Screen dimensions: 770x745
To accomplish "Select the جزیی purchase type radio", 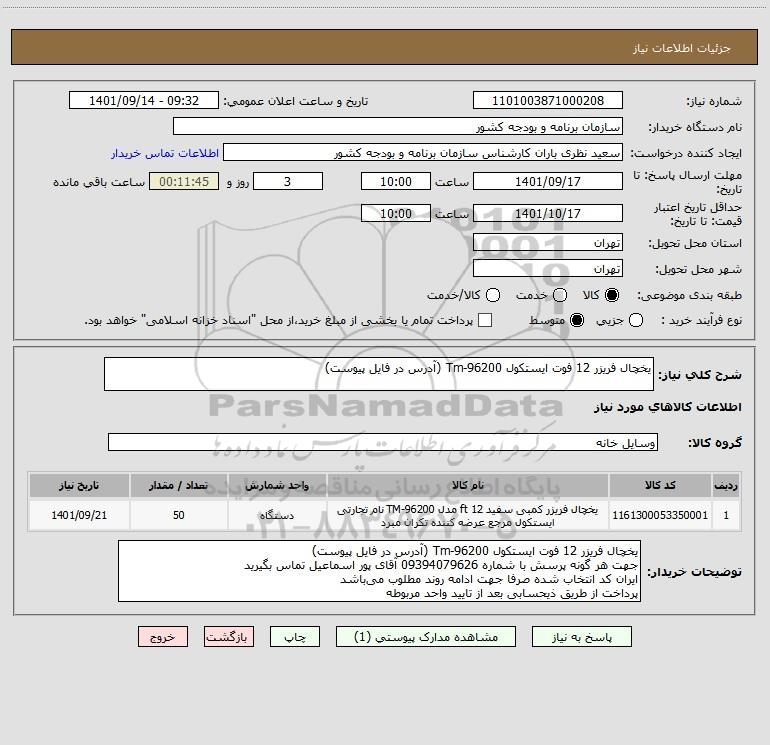I will coord(636,320).
